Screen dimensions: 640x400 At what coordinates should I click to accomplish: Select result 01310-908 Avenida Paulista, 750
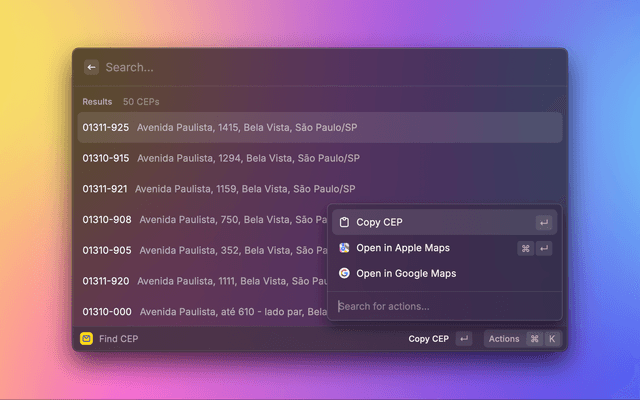tap(200, 219)
